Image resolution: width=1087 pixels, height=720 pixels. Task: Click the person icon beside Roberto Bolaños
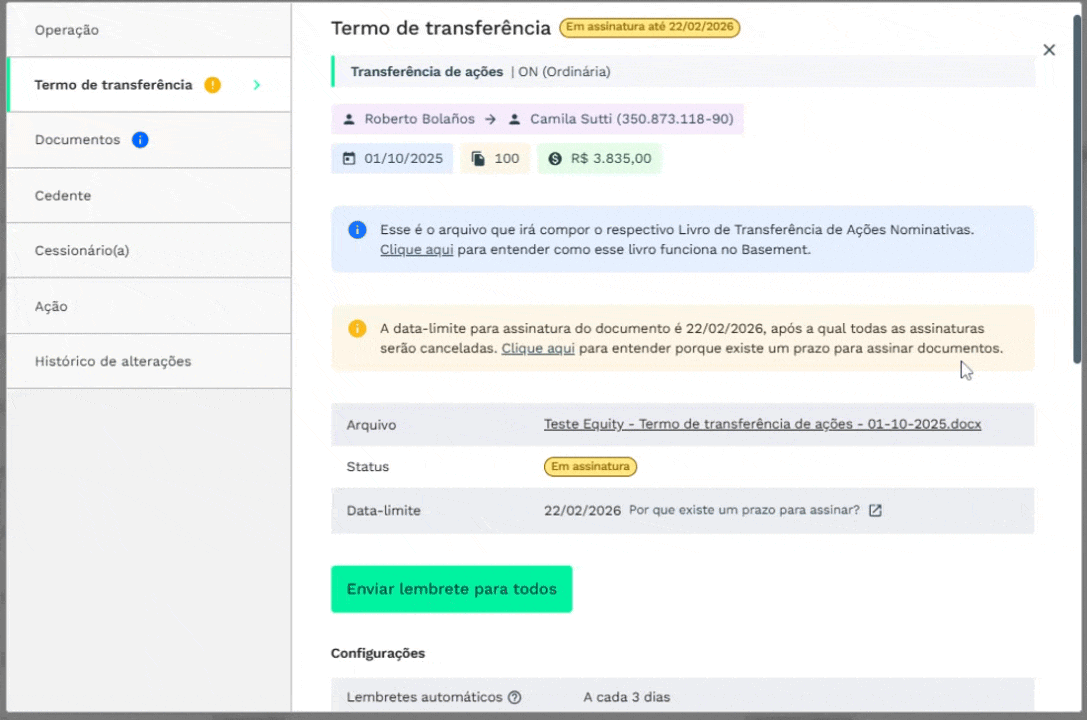349,119
